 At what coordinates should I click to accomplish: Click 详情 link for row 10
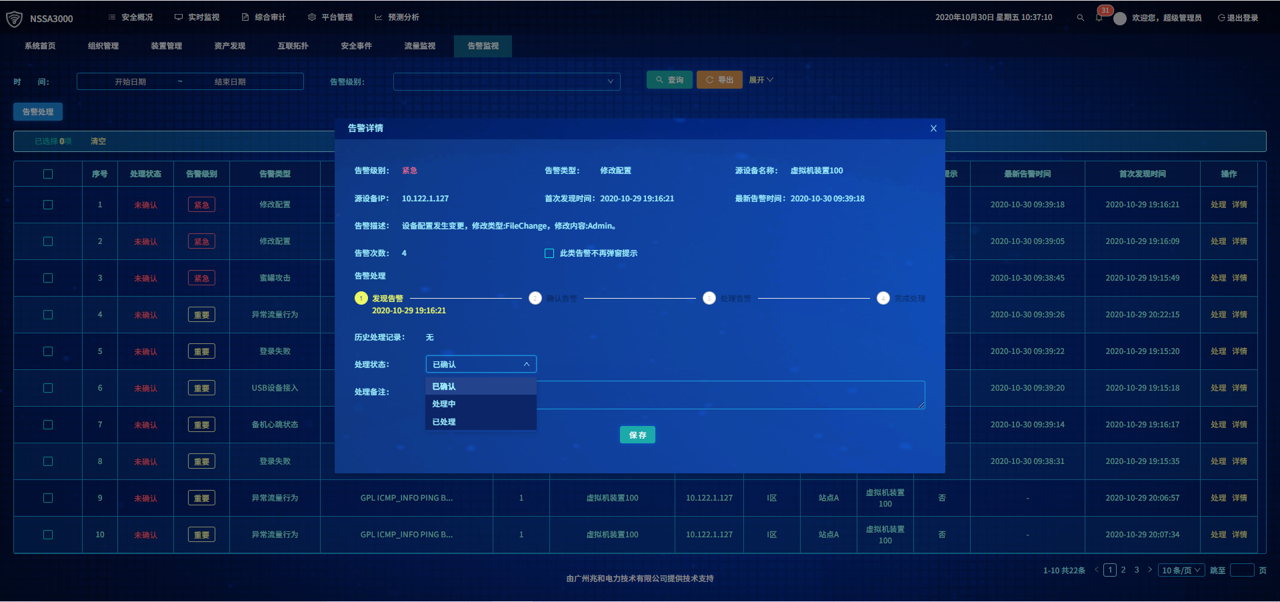(1239, 534)
